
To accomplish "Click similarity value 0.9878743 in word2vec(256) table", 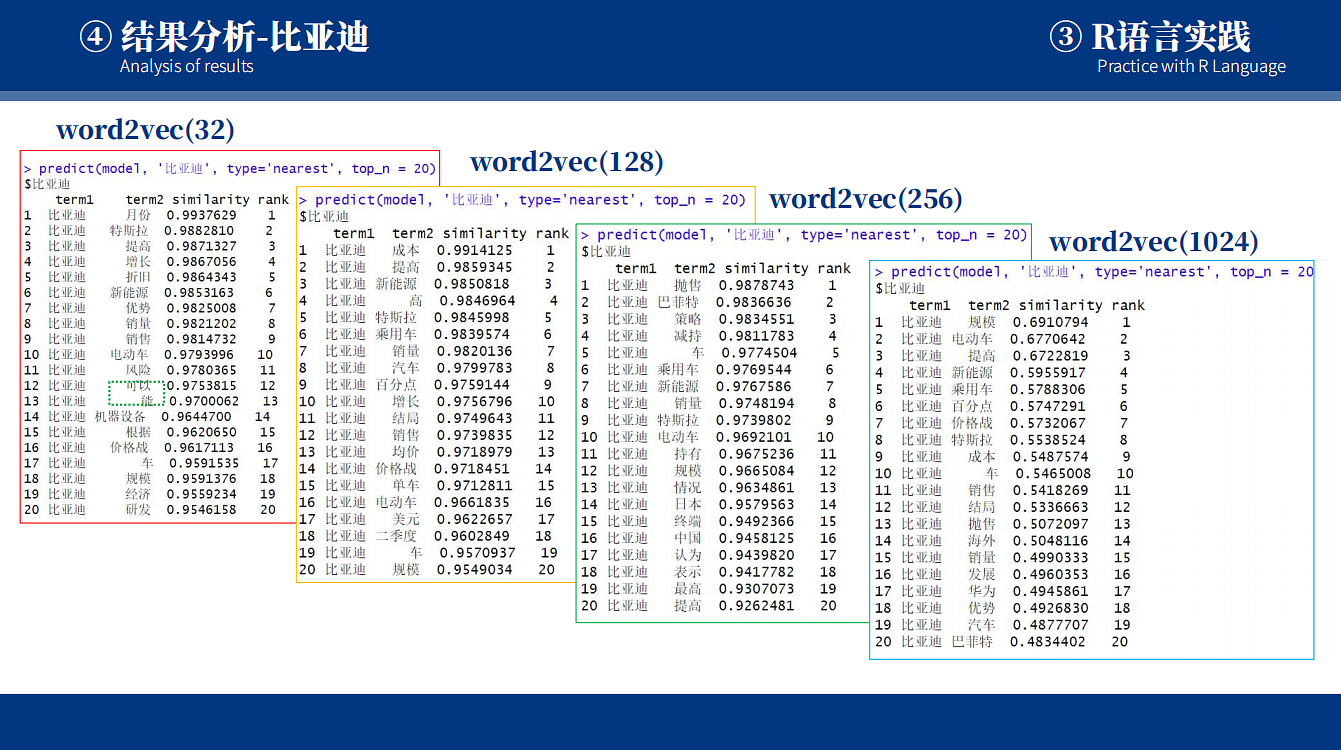I will (x=757, y=286).
